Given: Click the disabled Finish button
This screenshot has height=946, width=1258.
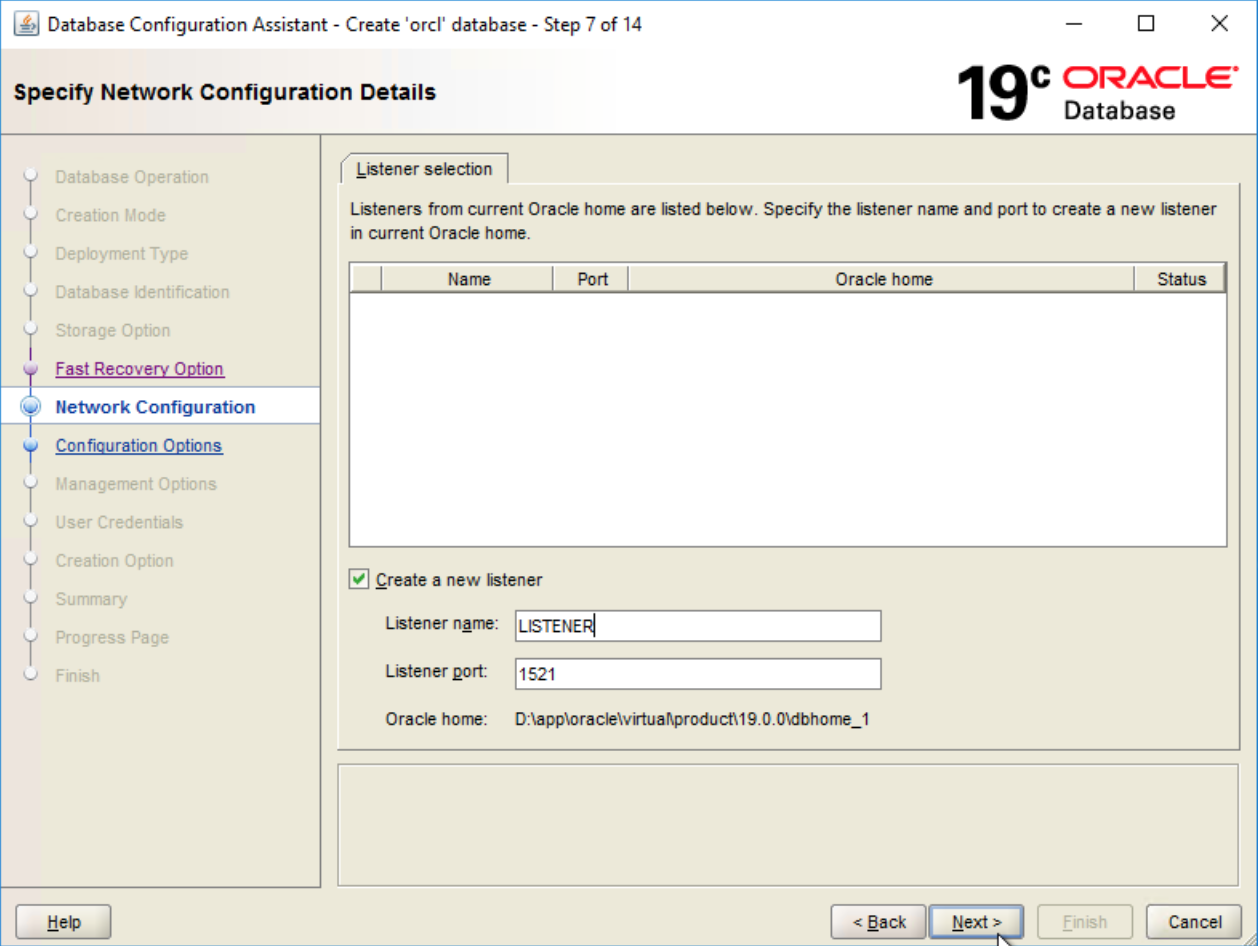Looking at the screenshot, I should [1085, 922].
